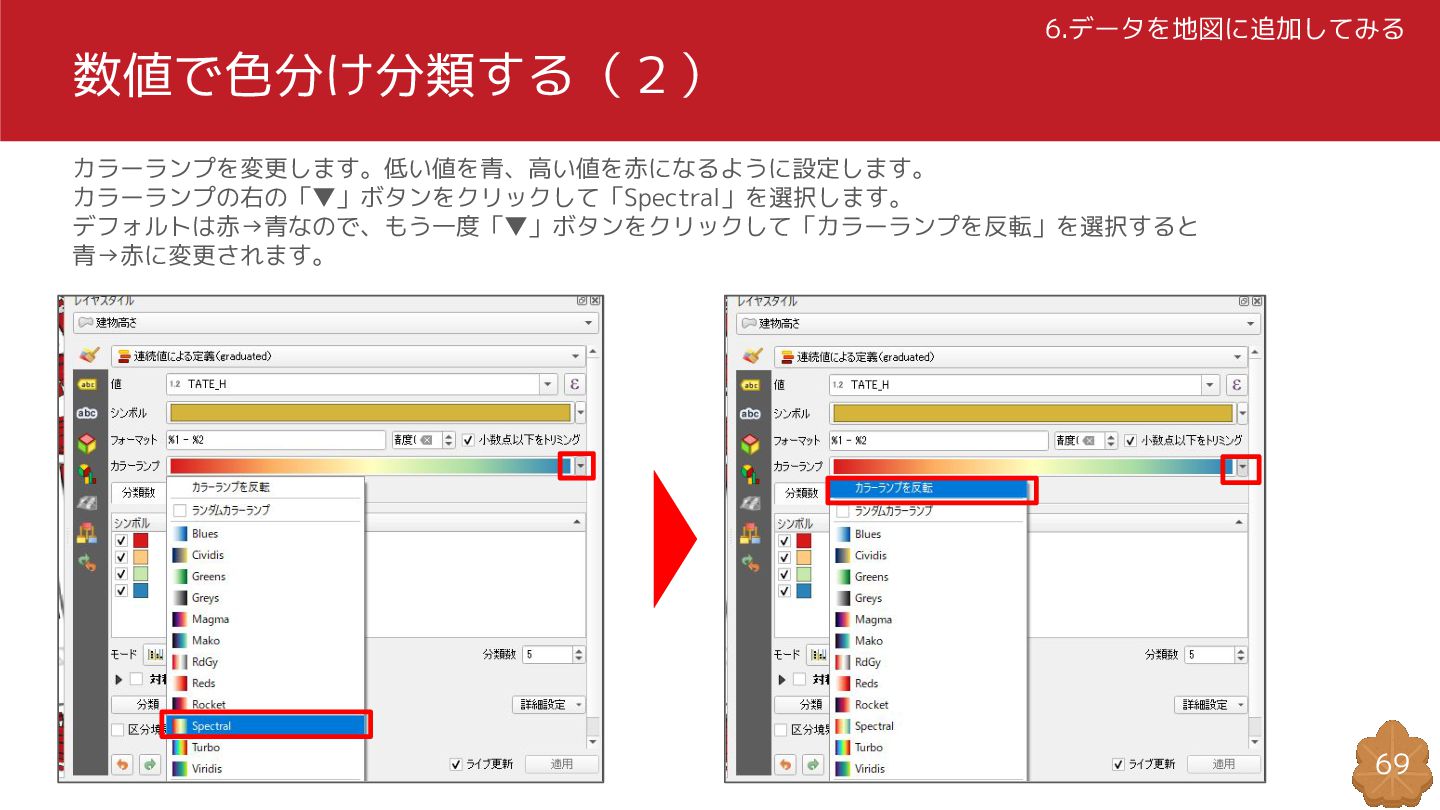Image resolution: width=1440 pixels, height=810 pixels.
Task: Open the Rendering tab icon in left panel
Action: tap(88, 503)
